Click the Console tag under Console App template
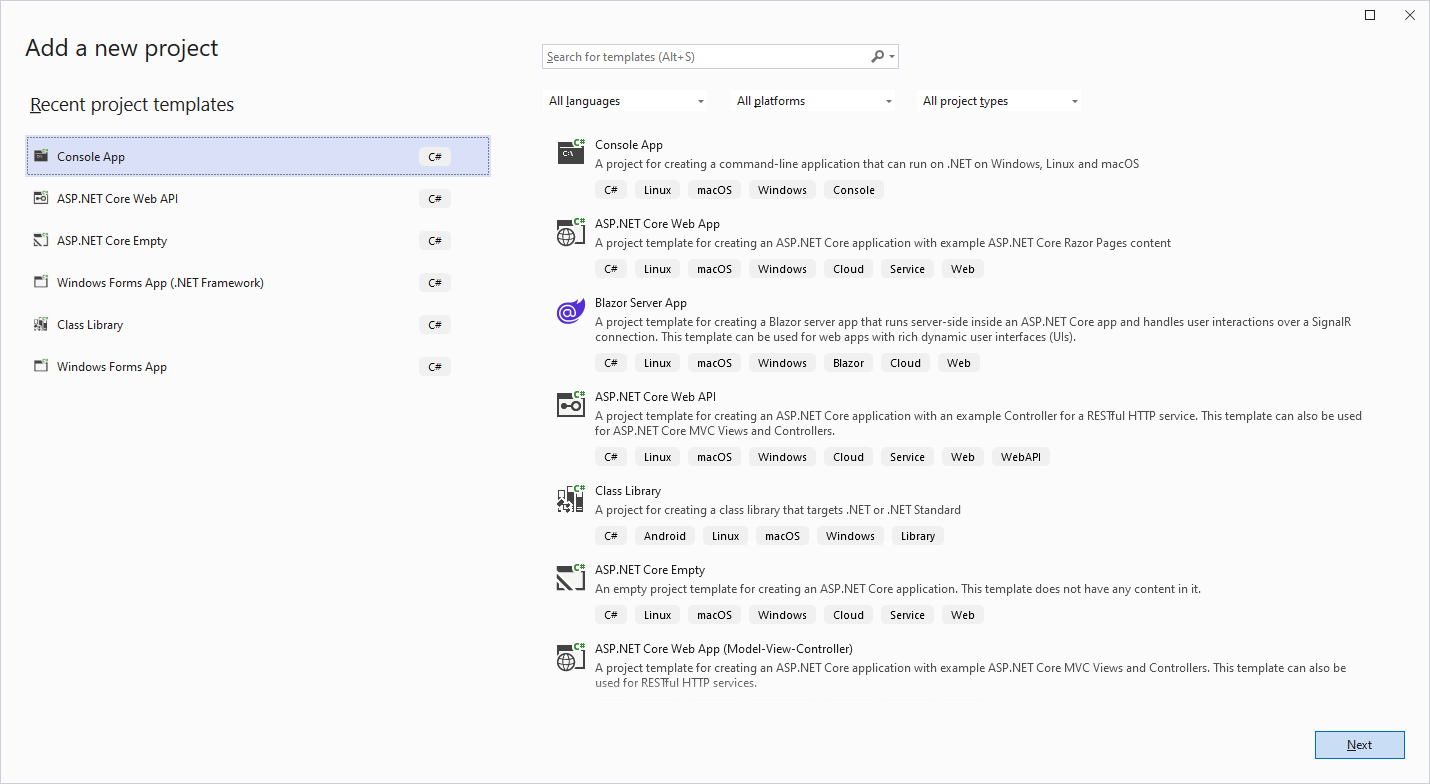Viewport: 1430px width, 784px height. pyautogui.click(x=854, y=190)
